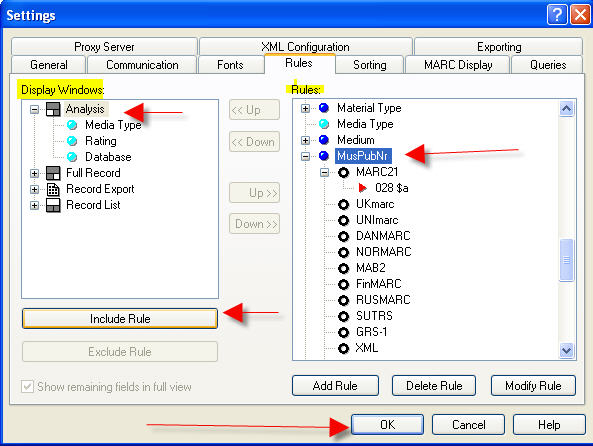Select the blue MusPubNr rule bullet

[x=324, y=155]
